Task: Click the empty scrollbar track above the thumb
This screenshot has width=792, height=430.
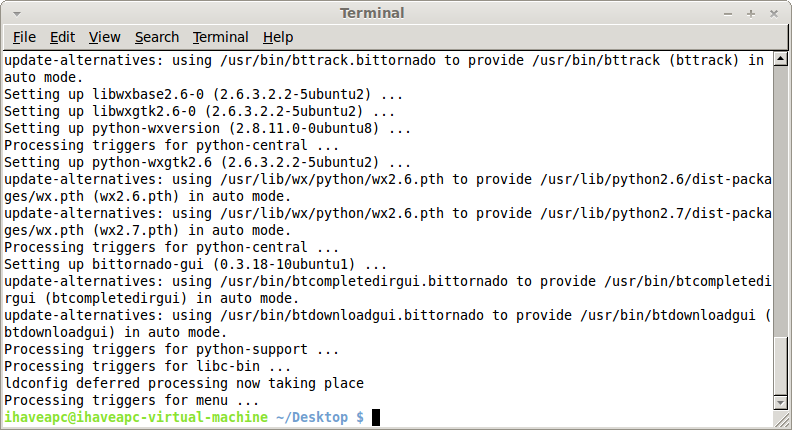Action: point(780,201)
